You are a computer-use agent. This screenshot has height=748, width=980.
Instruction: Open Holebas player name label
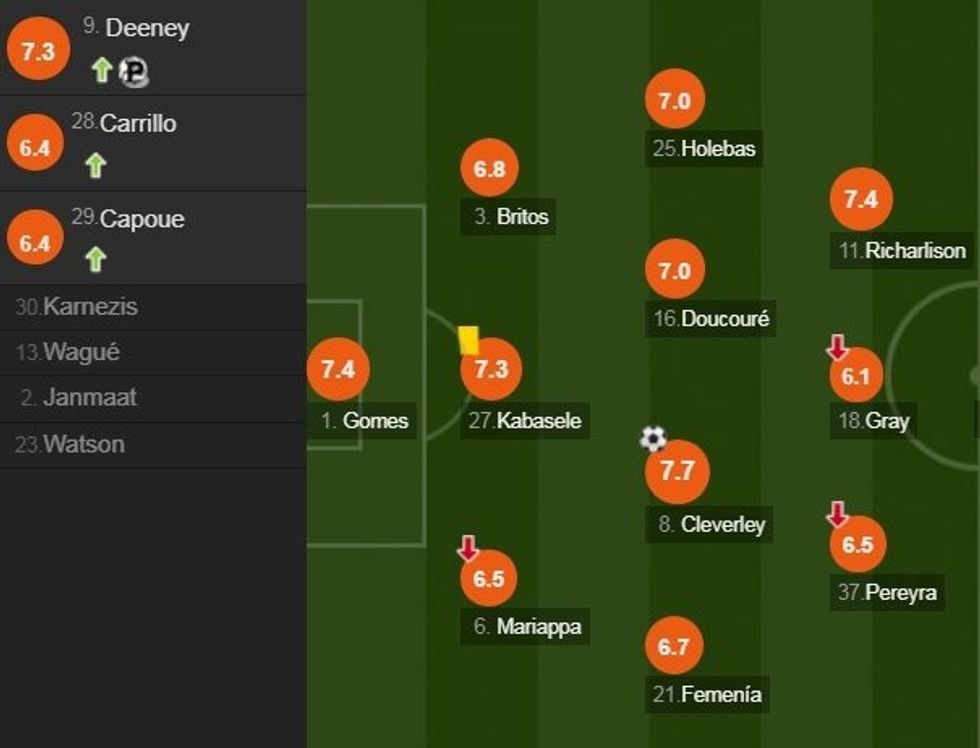pyautogui.click(x=704, y=150)
